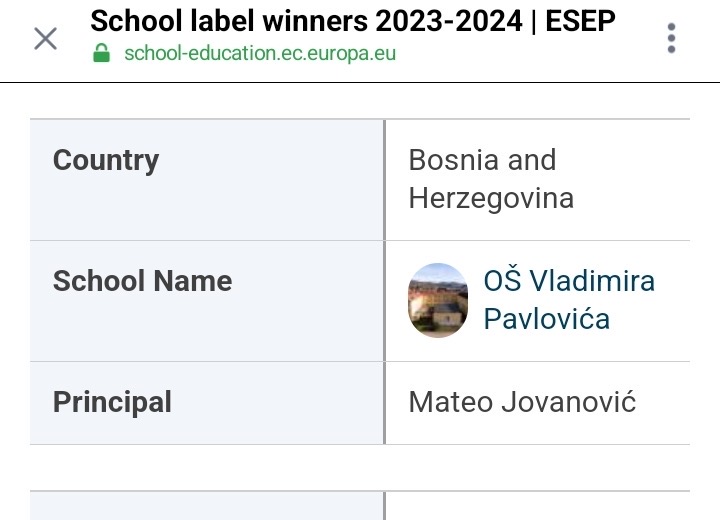Tap the school's round thumbnail photo

click(438, 300)
